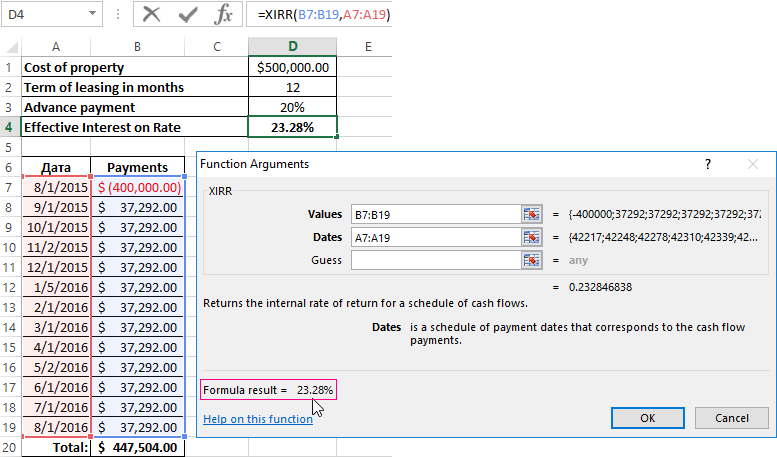Select date cell 3/1/2016

(x=56, y=327)
